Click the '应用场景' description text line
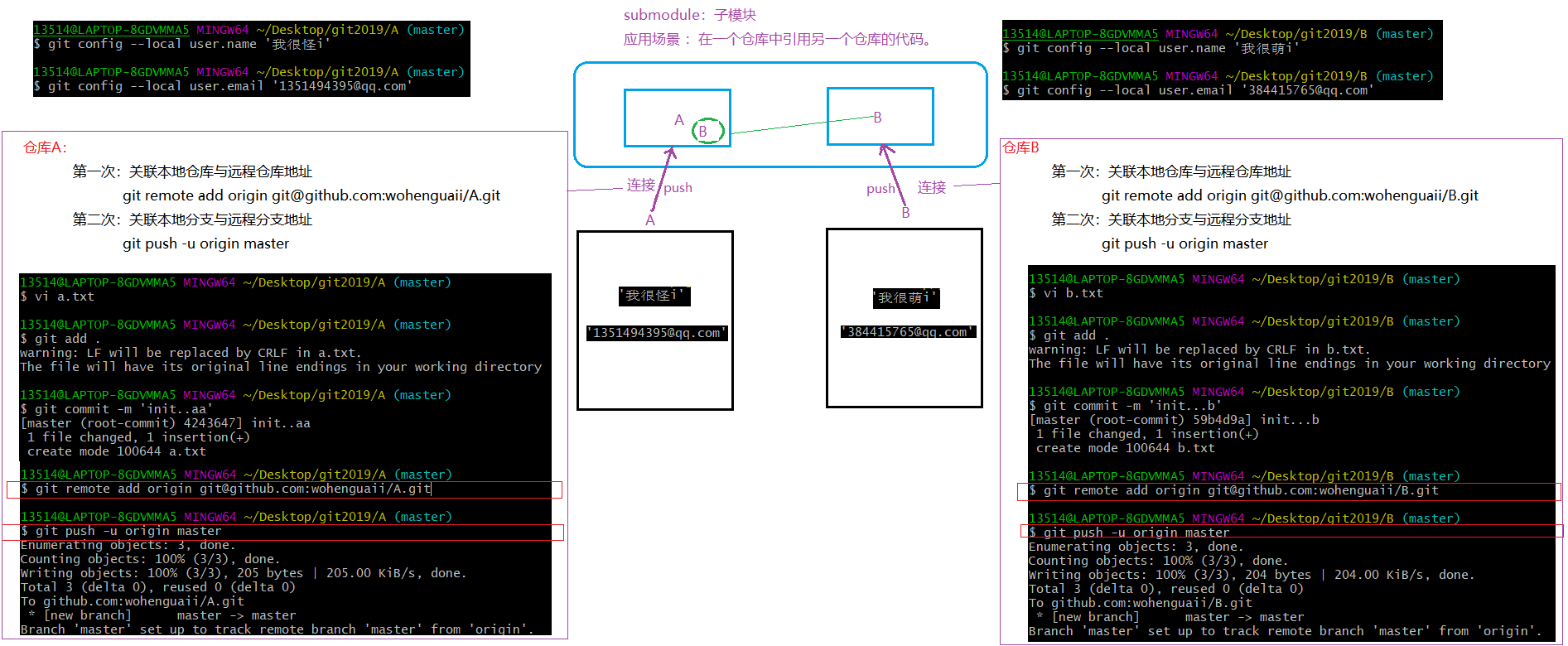 [x=777, y=40]
